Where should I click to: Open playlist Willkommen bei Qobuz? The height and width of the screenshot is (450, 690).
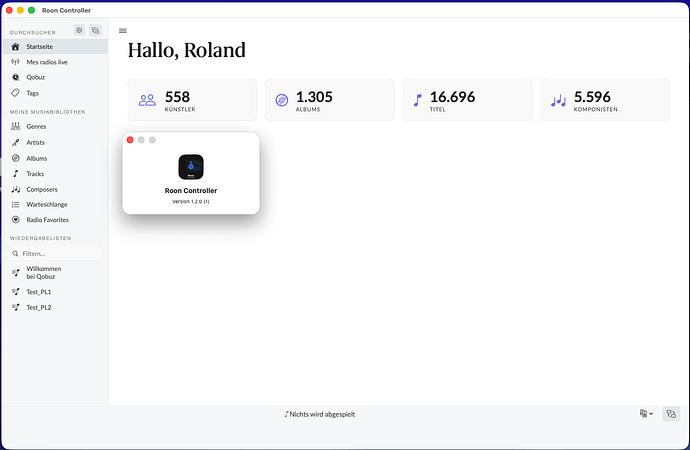(x=55, y=272)
